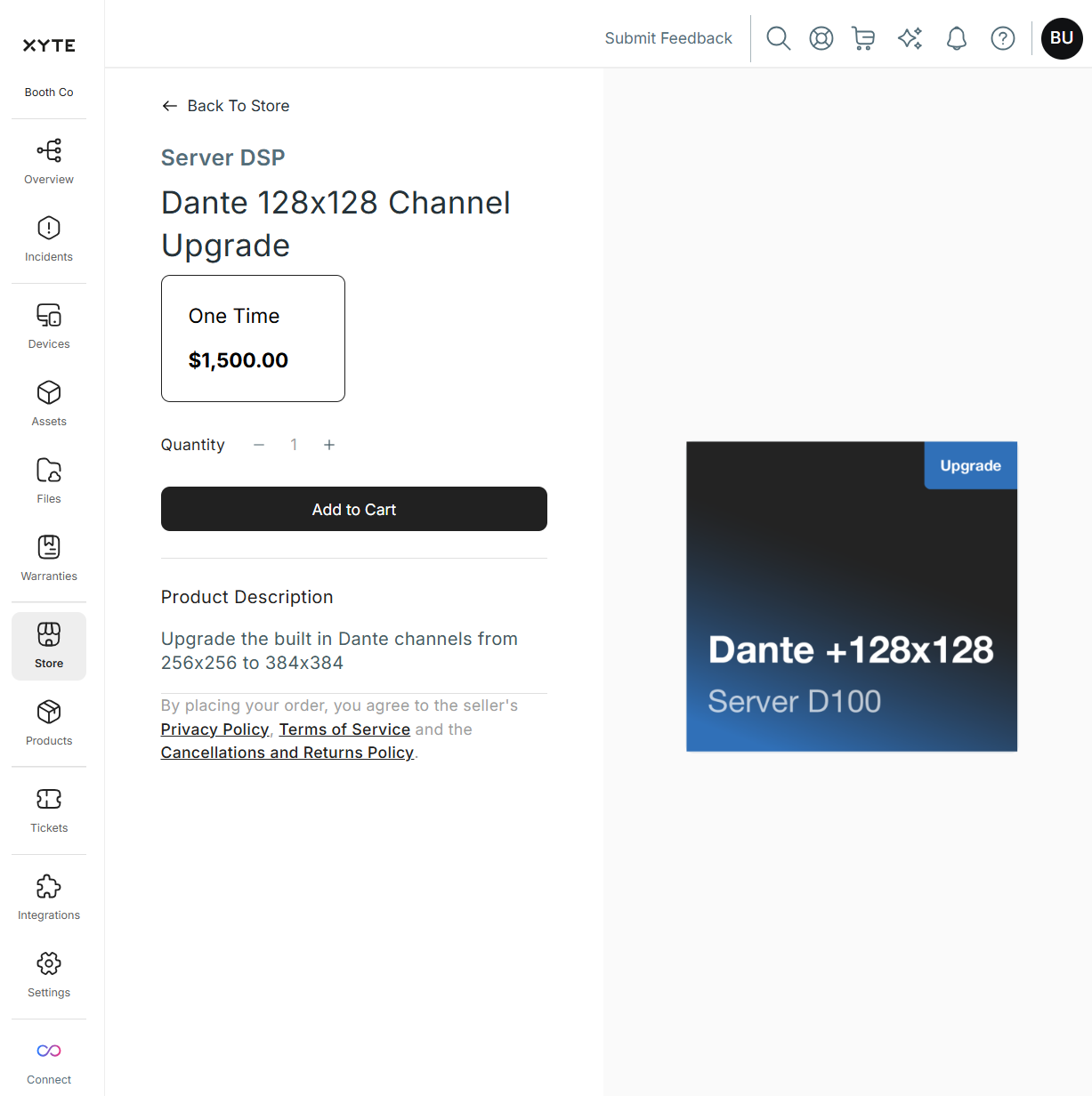Open the Tickets section

pos(49,810)
